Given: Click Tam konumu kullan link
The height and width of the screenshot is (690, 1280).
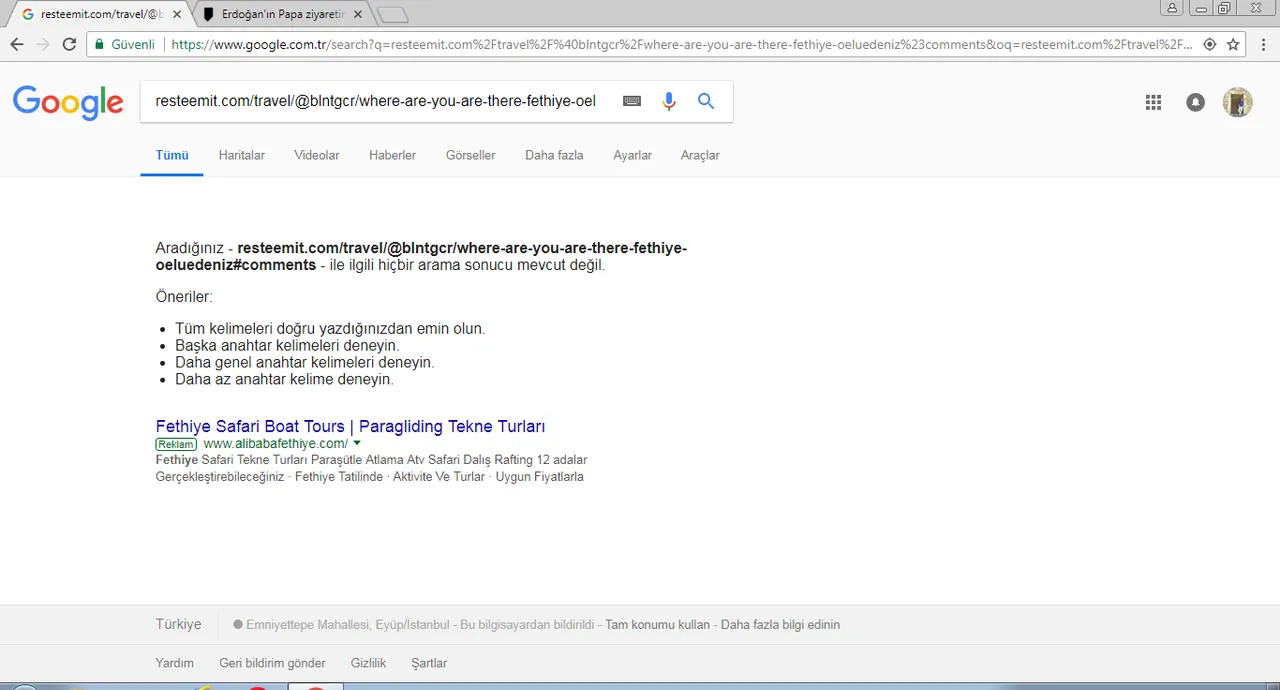Looking at the screenshot, I should pos(657,625).
